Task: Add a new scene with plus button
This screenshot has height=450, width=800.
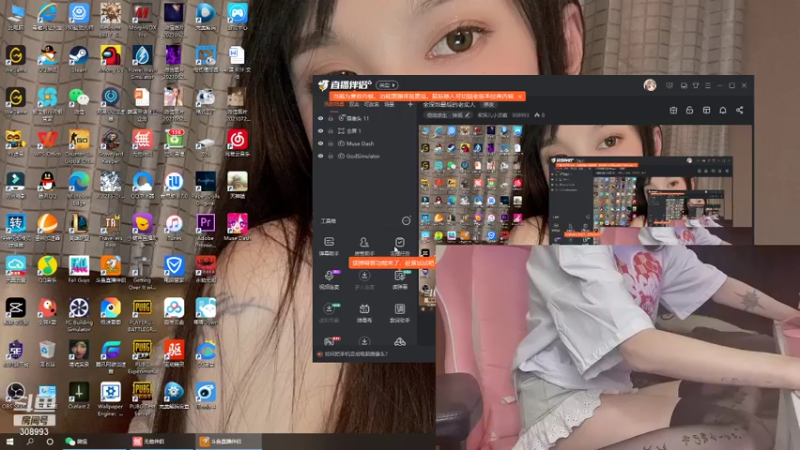Action: pyautogui.click(x=410, y=104)
